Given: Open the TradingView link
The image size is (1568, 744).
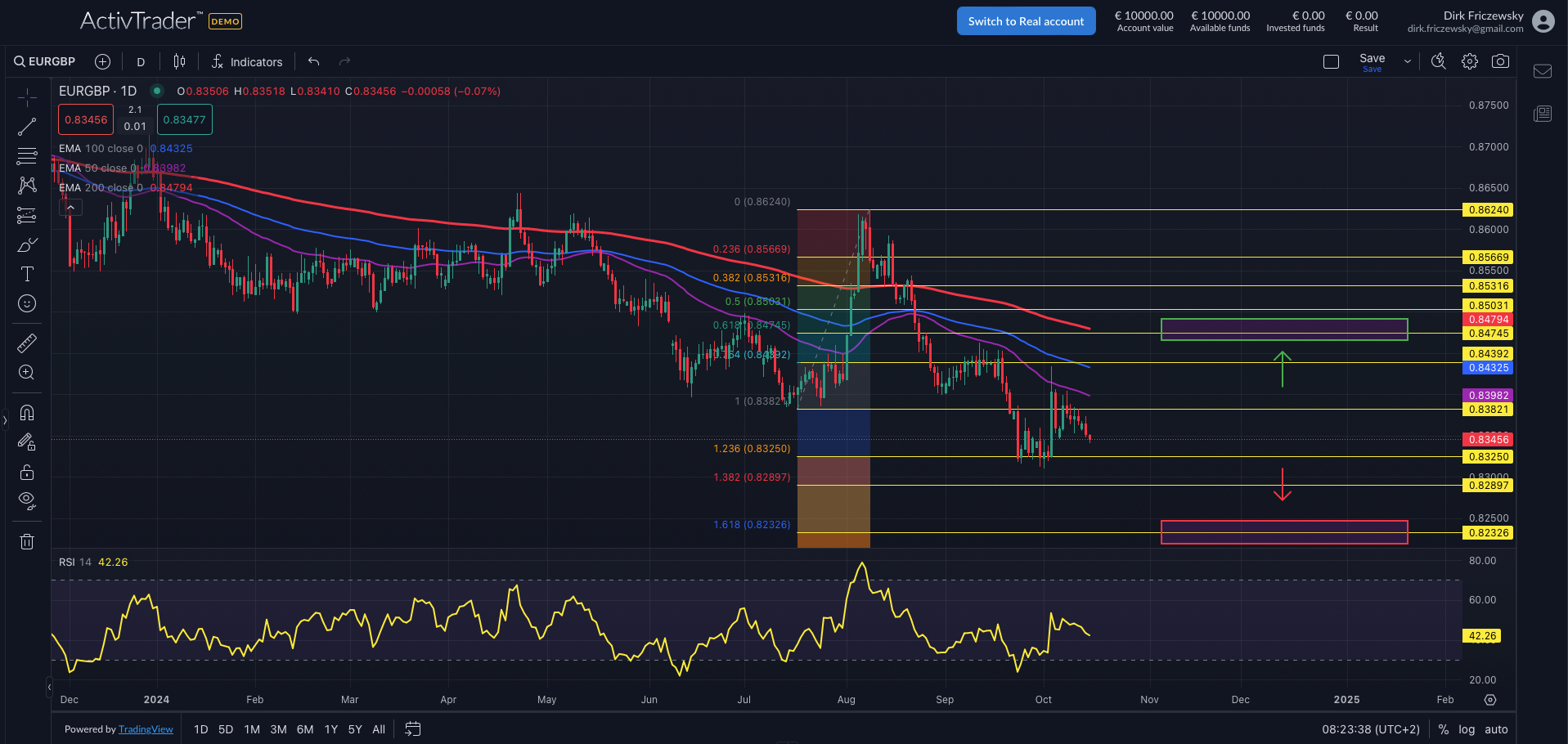Looking at the screenshot, I should (146, 728).
